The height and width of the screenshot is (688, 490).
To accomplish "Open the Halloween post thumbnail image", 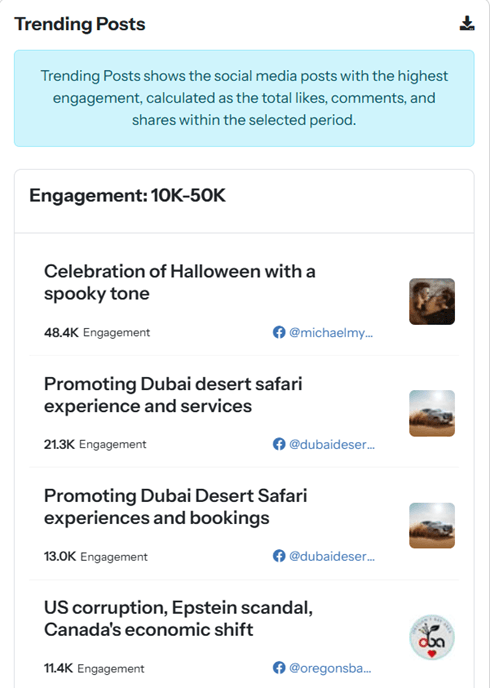I will coord(432,301).
